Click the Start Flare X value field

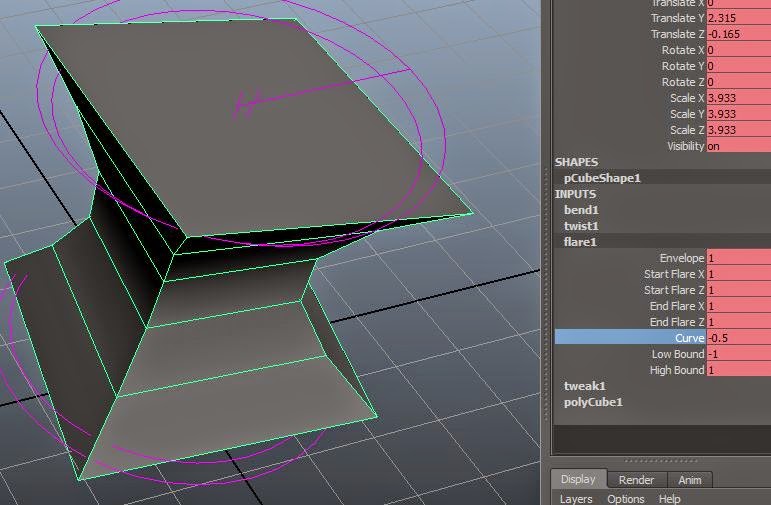point(739,274)
